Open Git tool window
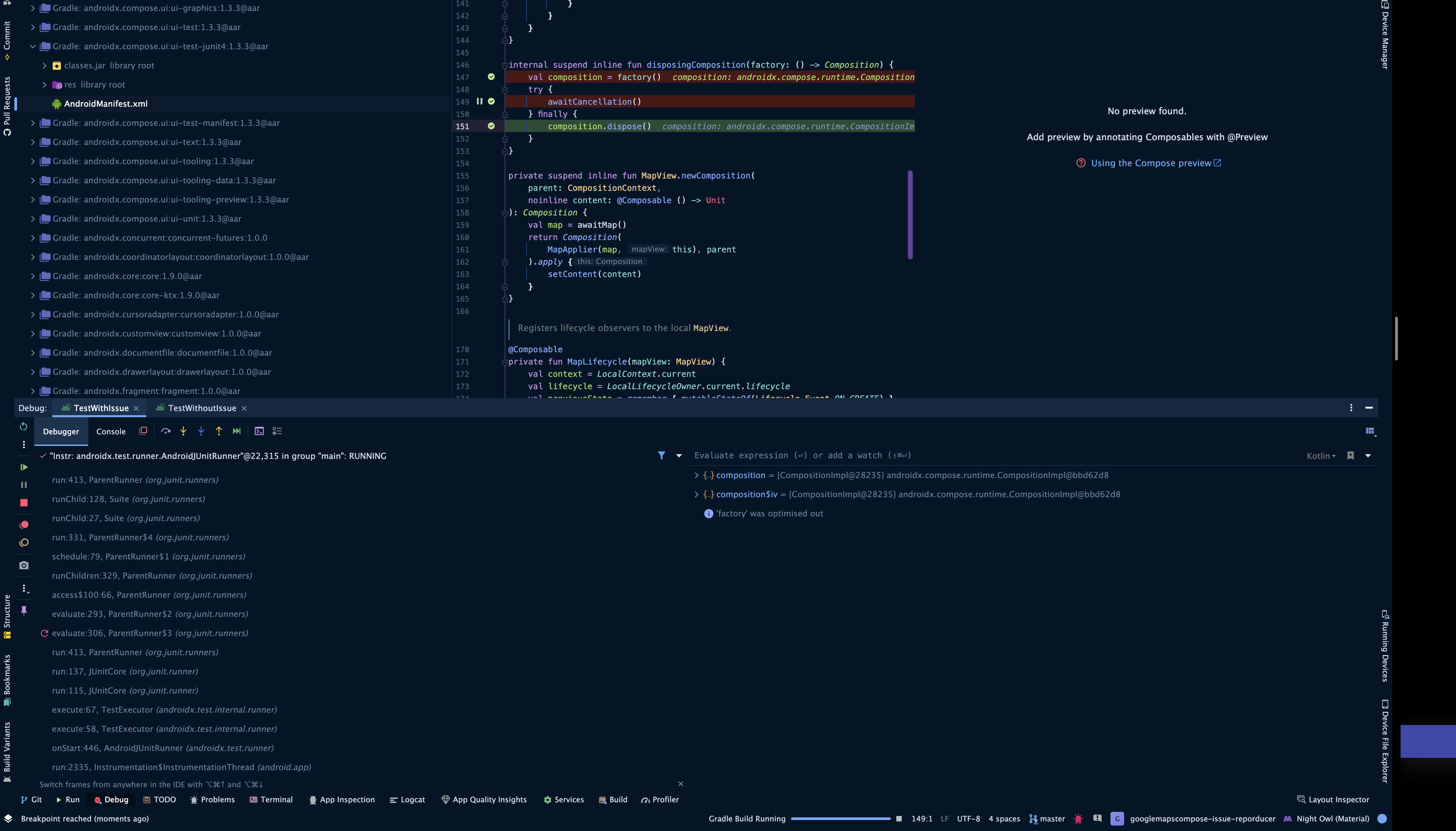The image size is (1456, 831). click(x=31, y=800)
